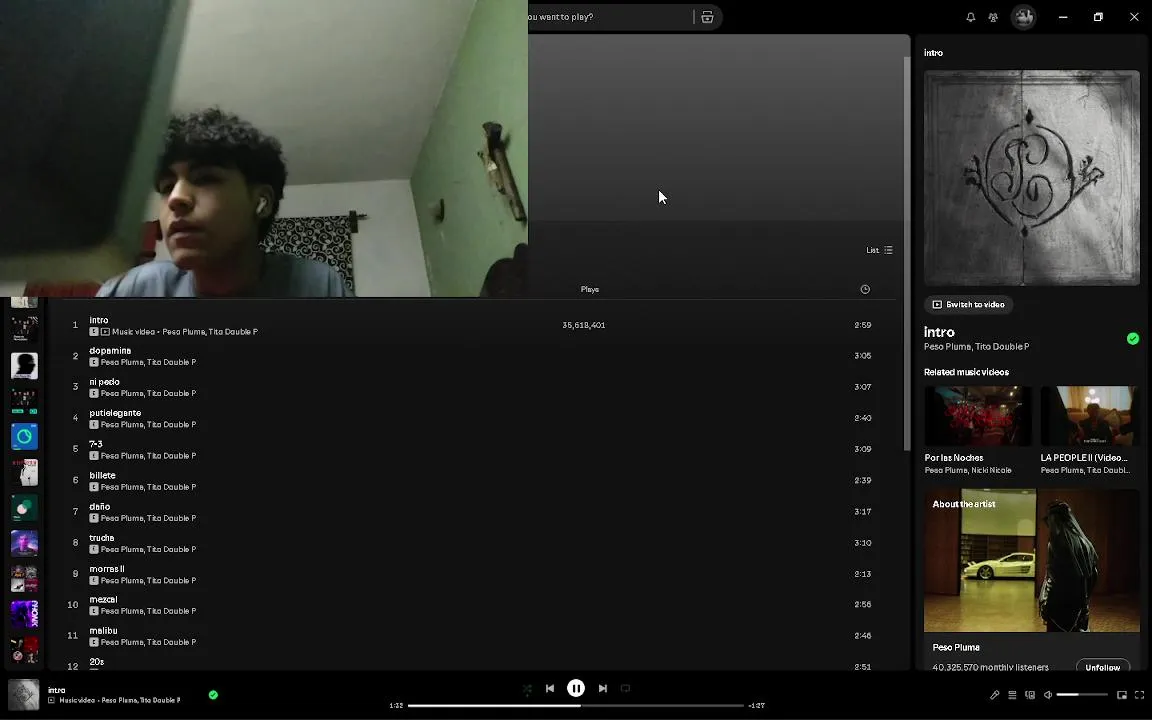The height and width of the screenshot is (720, 1152).
Task: Open the play queue icon
Action: [1012, 695]
